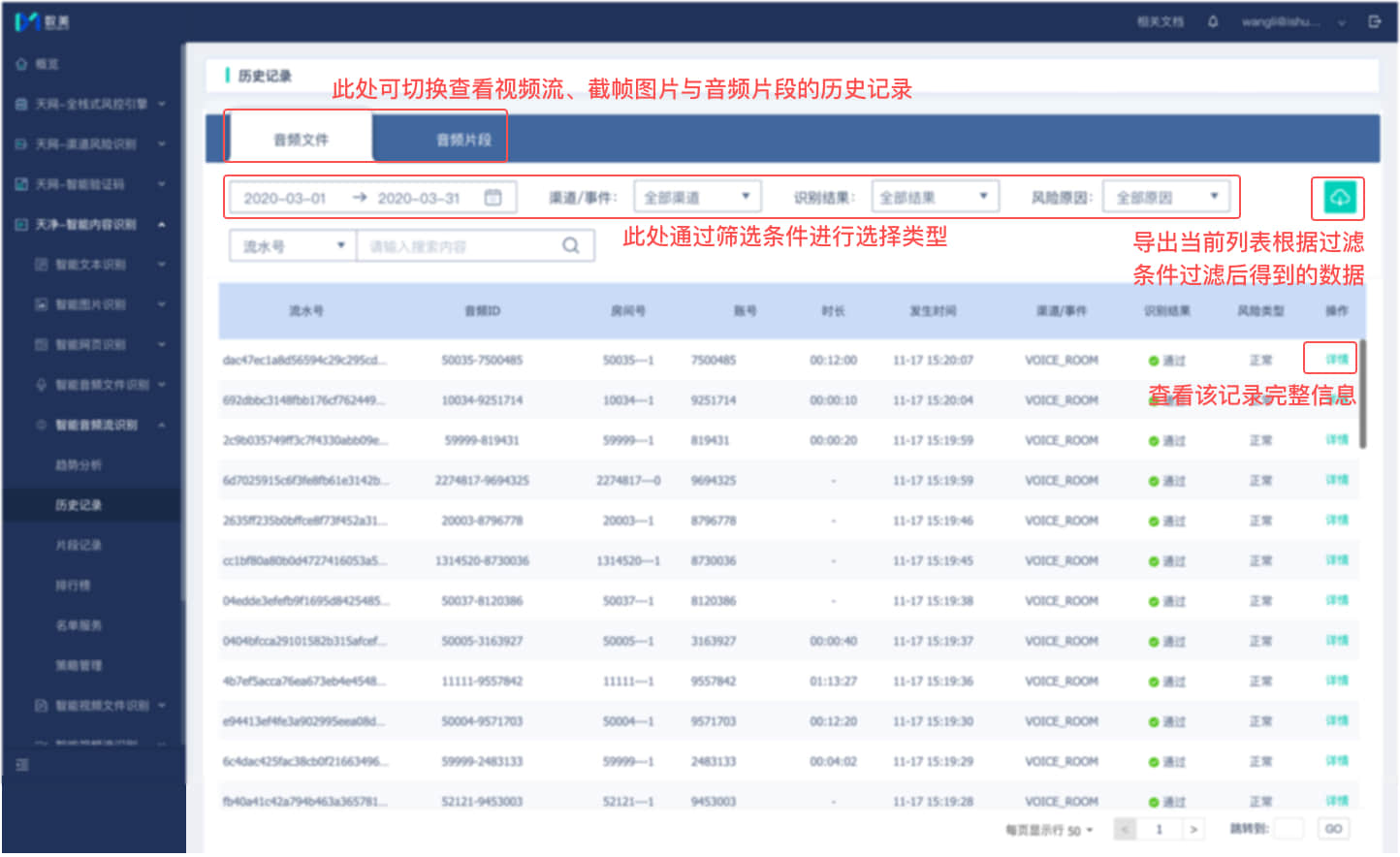Click the GO page jump button

pyautogui.click(x=1334, y=829)
